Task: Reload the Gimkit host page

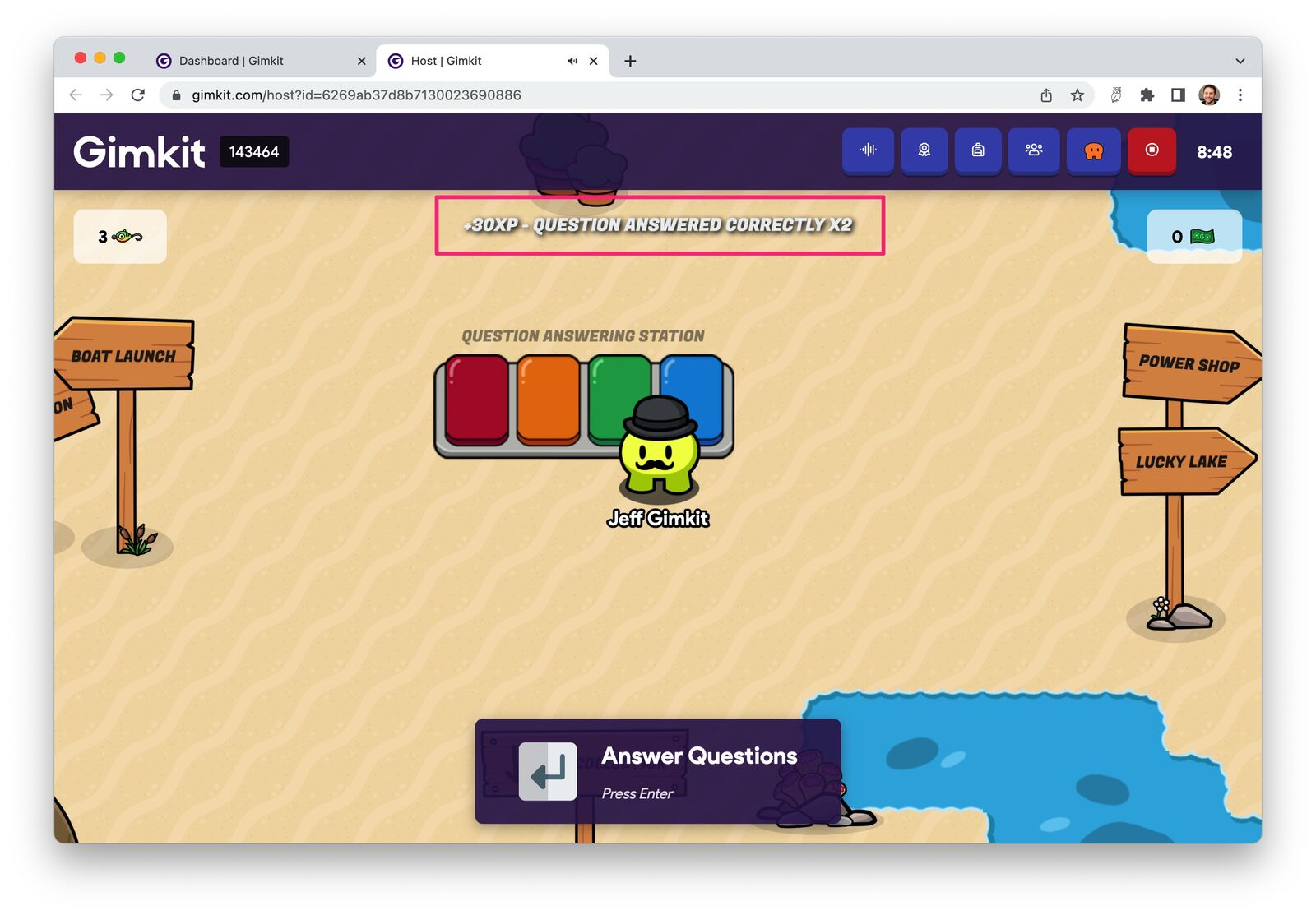Action: coord(138,95)
